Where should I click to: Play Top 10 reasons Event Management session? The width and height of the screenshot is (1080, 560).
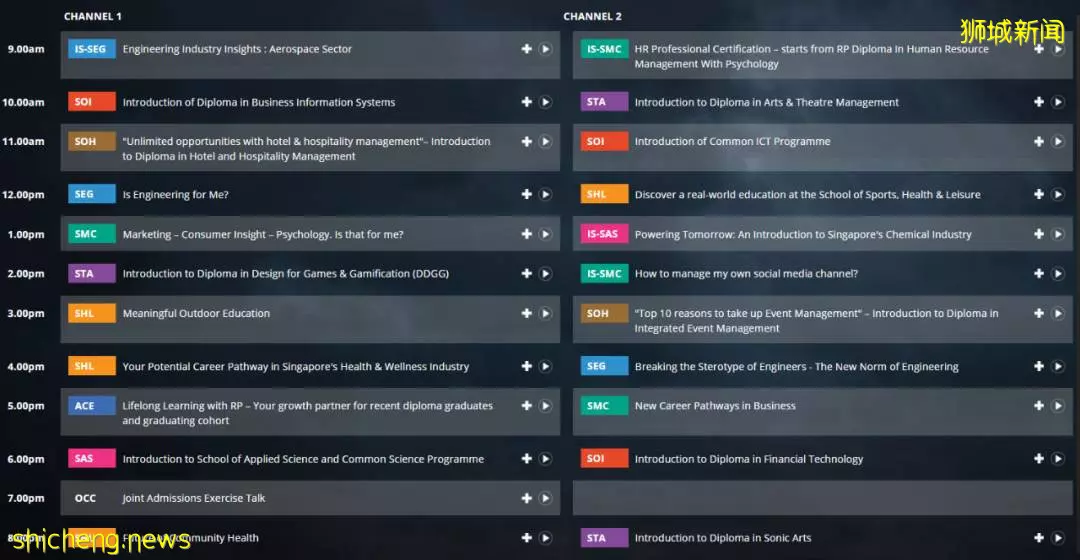1058,313
